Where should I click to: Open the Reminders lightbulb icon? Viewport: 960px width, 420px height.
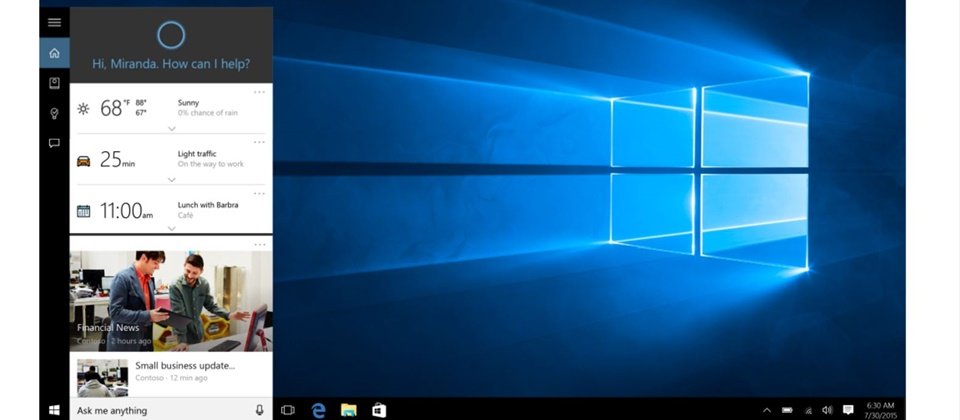coord(54,113)
